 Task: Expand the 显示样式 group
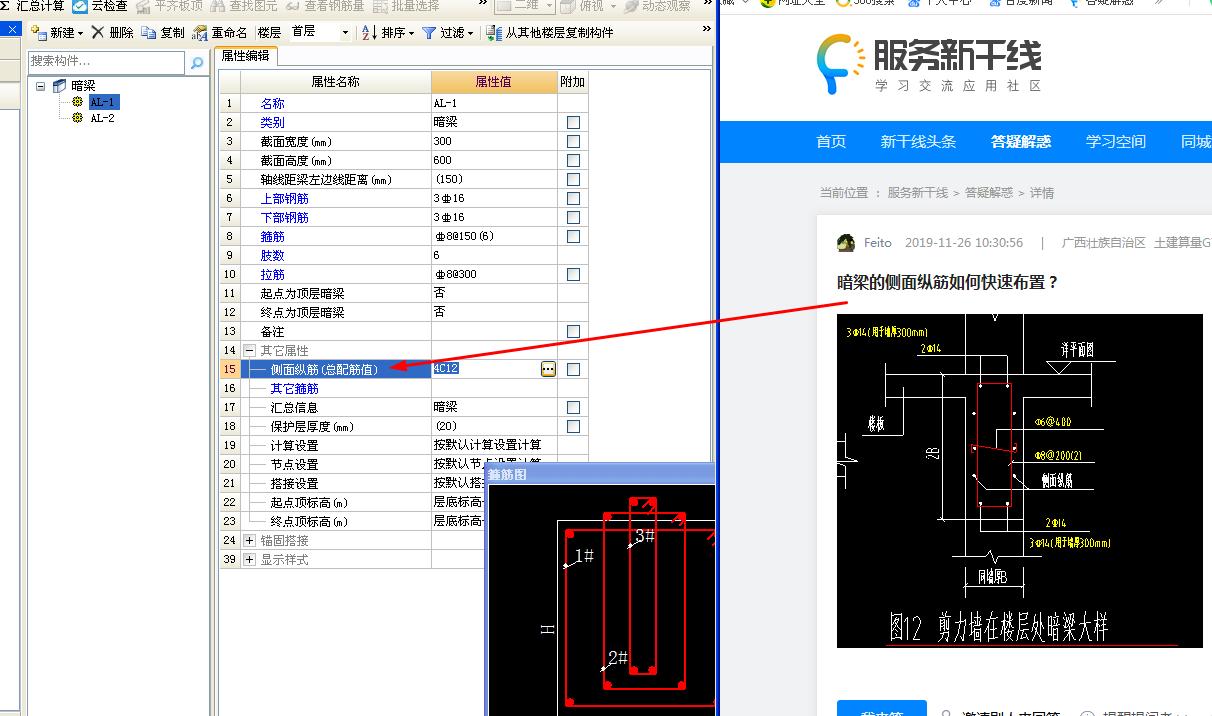pyautogui.click(x=250, y=559)
